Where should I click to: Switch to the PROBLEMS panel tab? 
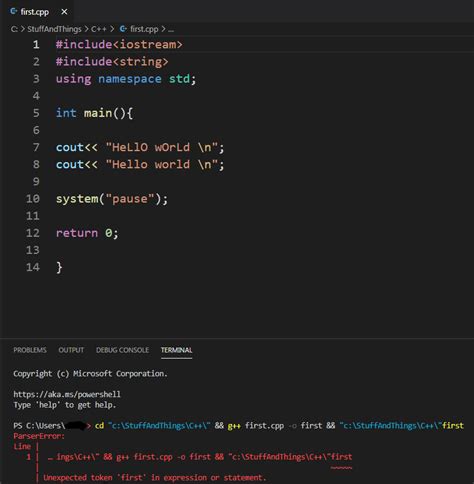30,350
